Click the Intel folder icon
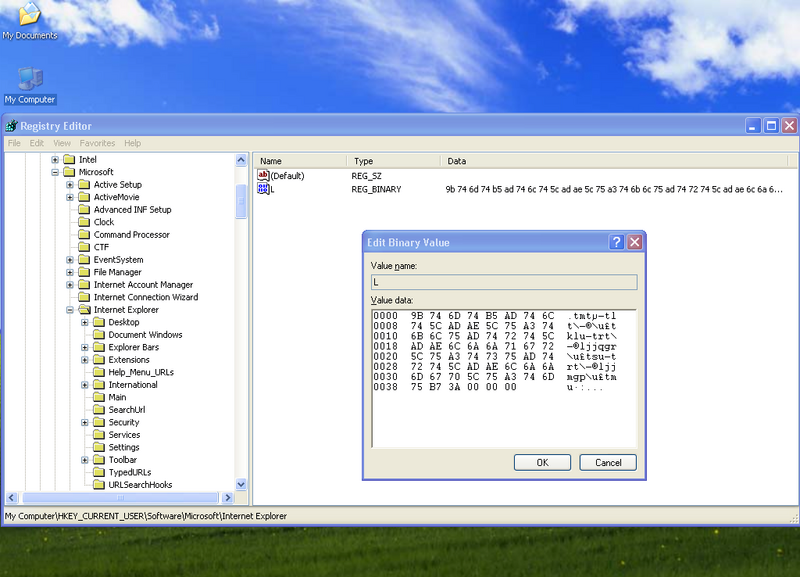Screen dimensions: 800x577 [x=69, y=160]
